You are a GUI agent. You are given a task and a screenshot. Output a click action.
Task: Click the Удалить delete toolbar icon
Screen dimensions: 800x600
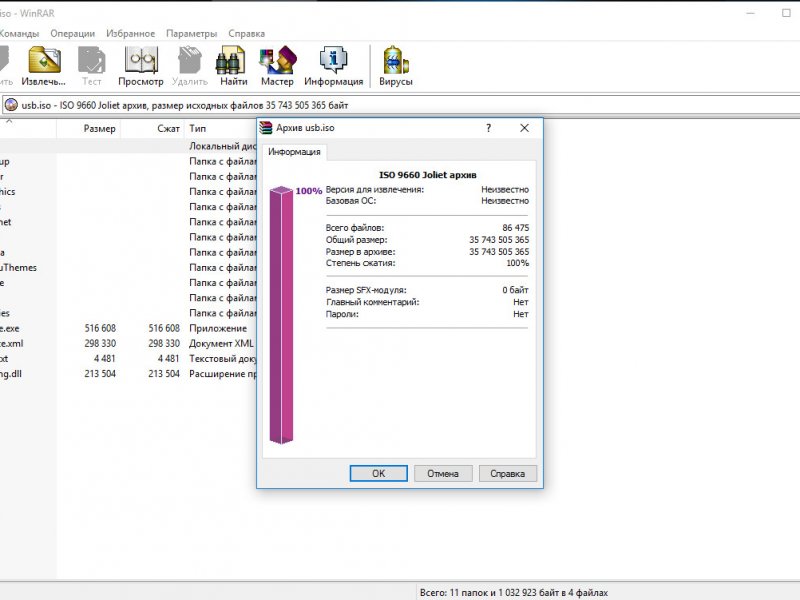[x=190, y=66]
